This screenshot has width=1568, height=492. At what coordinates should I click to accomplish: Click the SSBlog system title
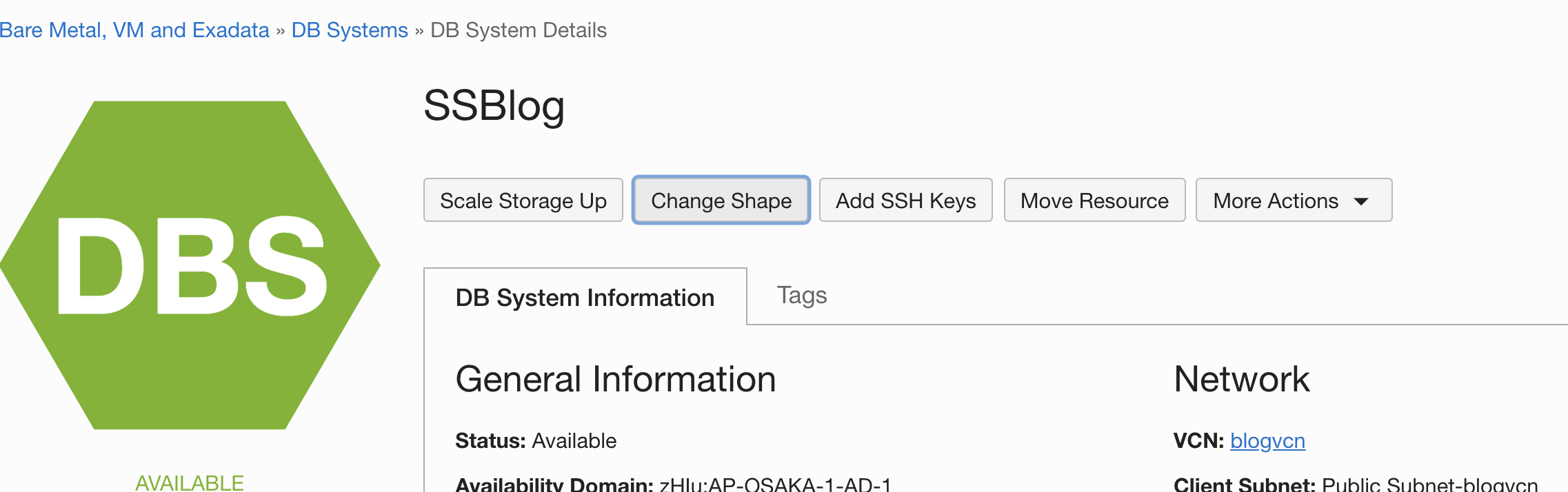click(494, 106)
